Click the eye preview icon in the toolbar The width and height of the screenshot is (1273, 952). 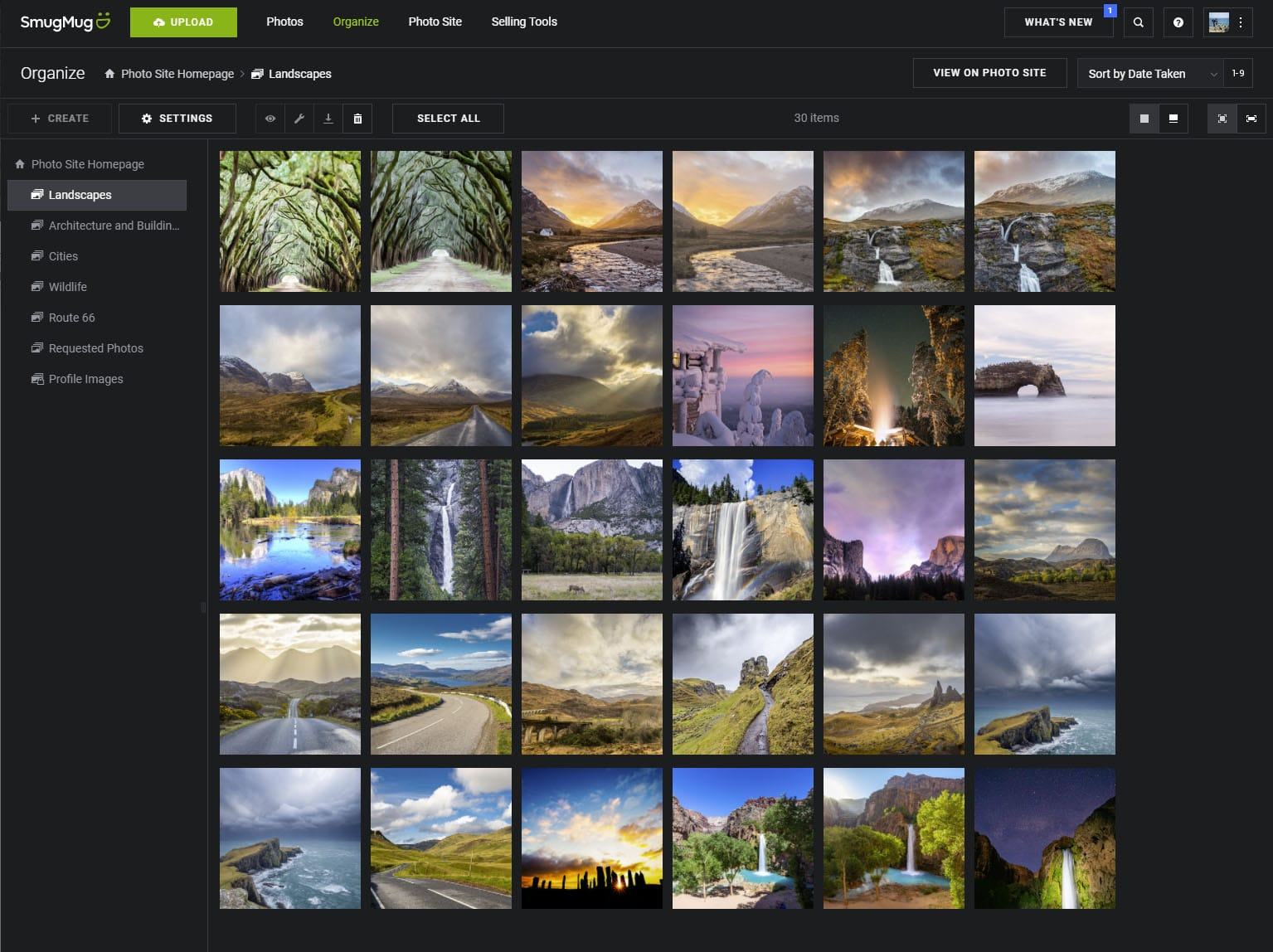(x=270, y=118)
